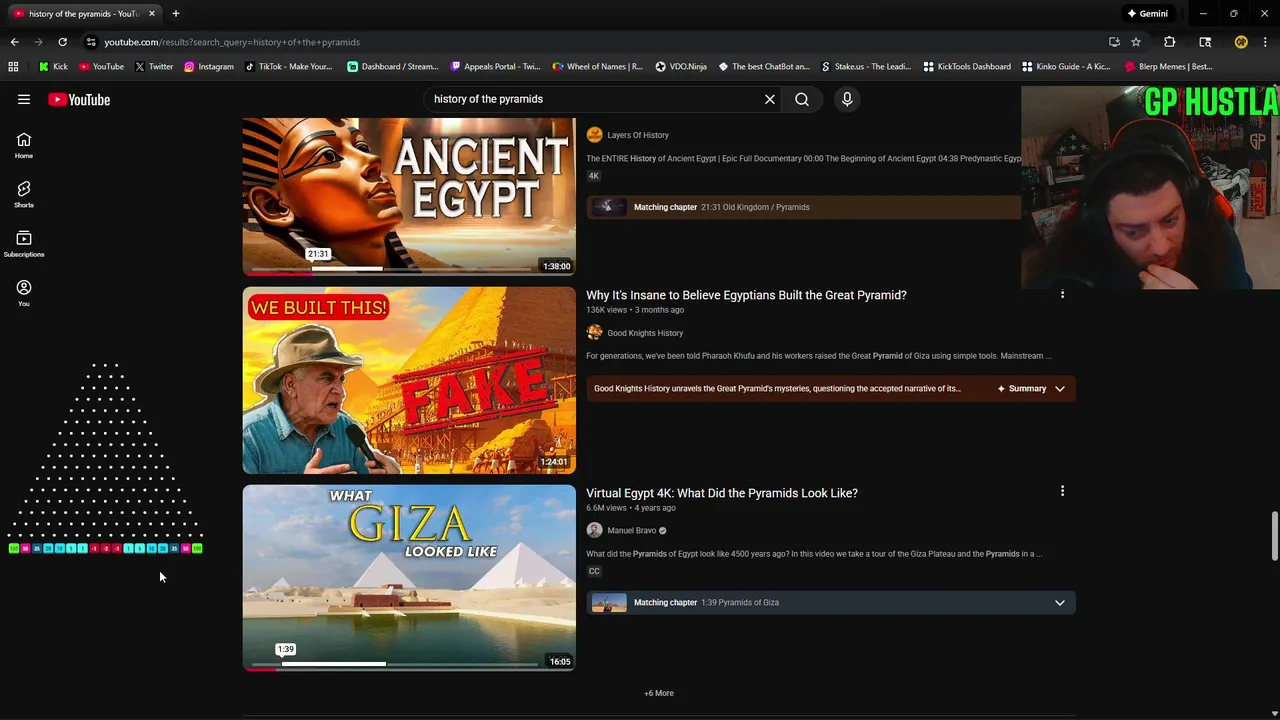The height and width of the screenshot is (720, 1280).
Task: Open the 'What Giza Looked Like' thumbnail
Action: tap(409, 578)
